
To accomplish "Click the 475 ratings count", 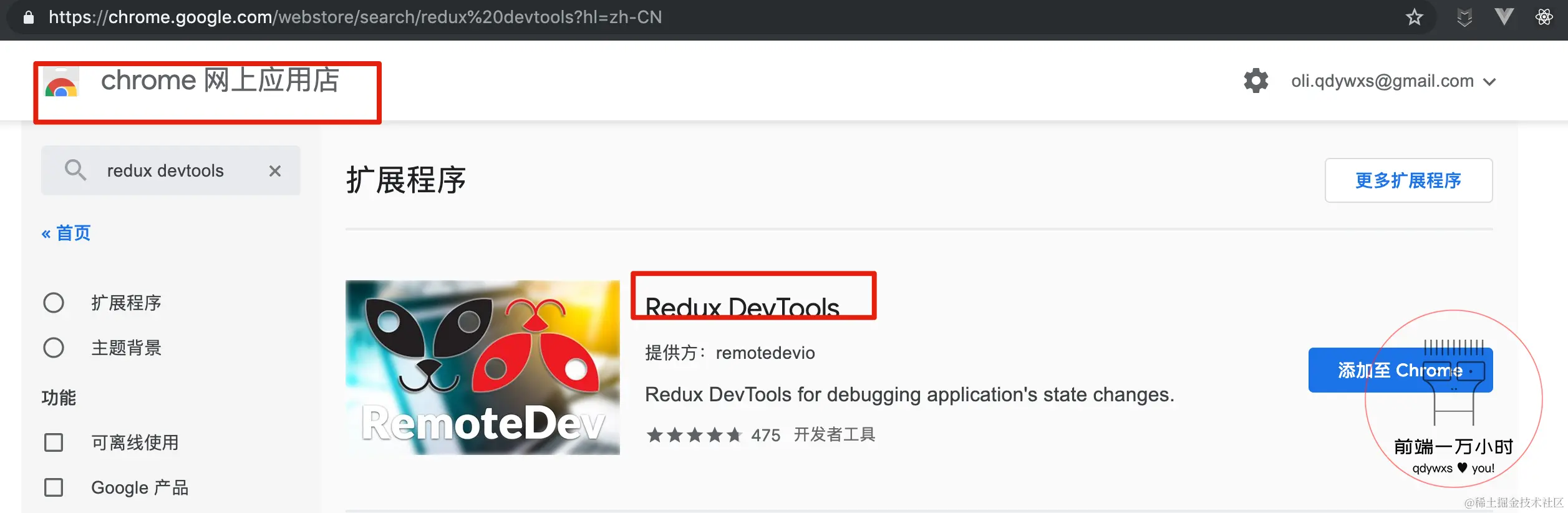I will click(765, 435).
